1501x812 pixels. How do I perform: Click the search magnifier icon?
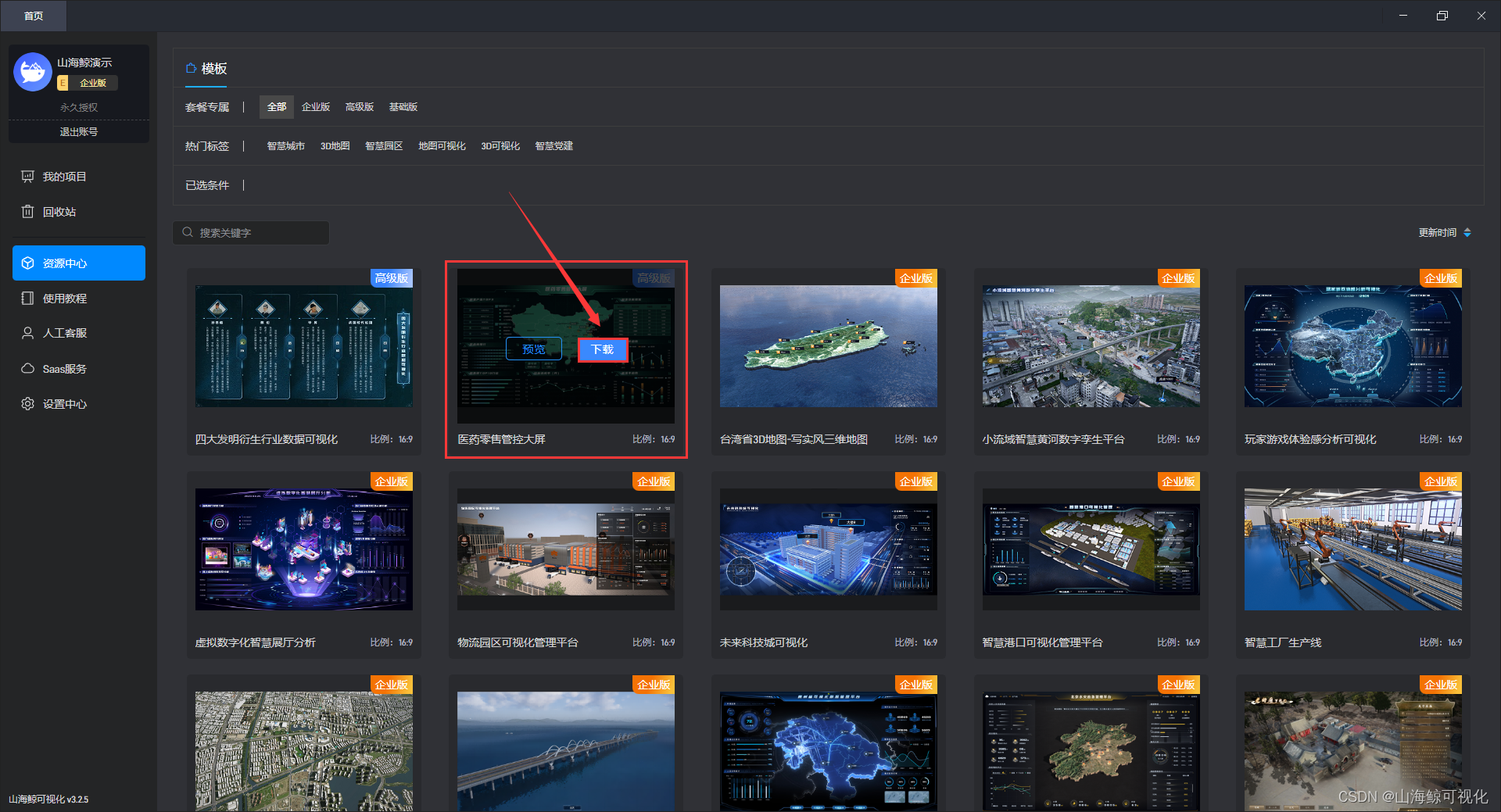tap(188, 232)
